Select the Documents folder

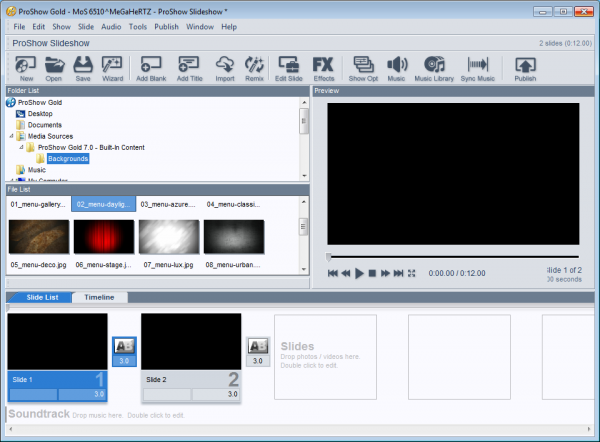44,125
